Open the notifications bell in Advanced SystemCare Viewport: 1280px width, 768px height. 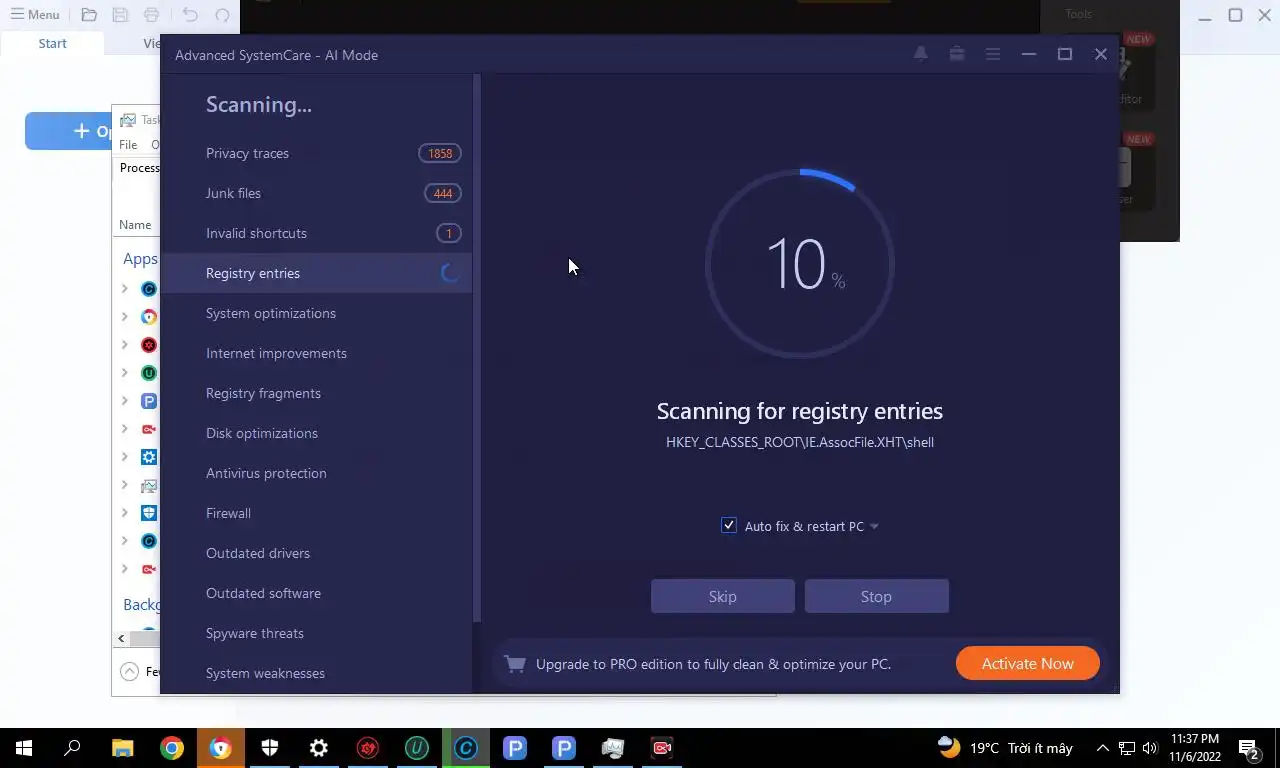tap(921, 54)
